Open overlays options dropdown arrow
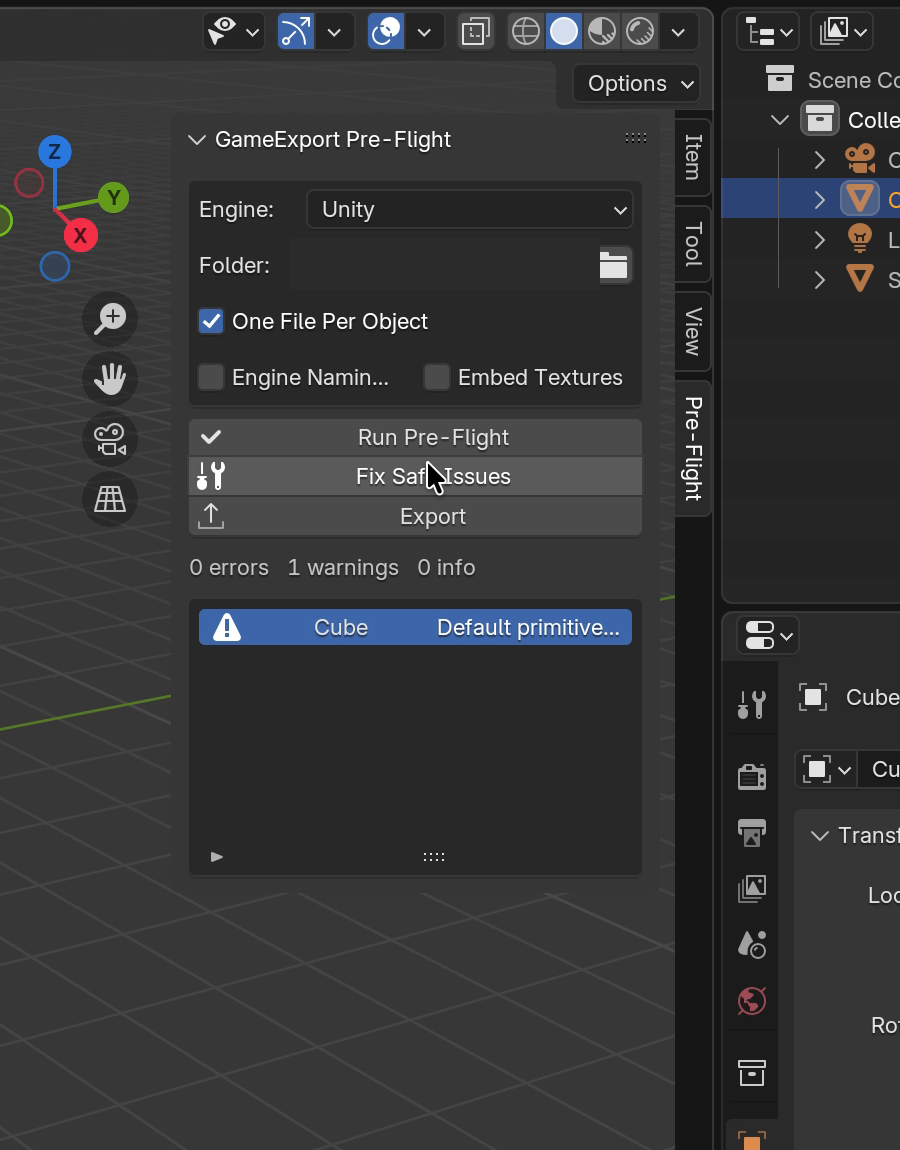The image size is (900, 1150). pyautogui.click(x=424, y=32)
